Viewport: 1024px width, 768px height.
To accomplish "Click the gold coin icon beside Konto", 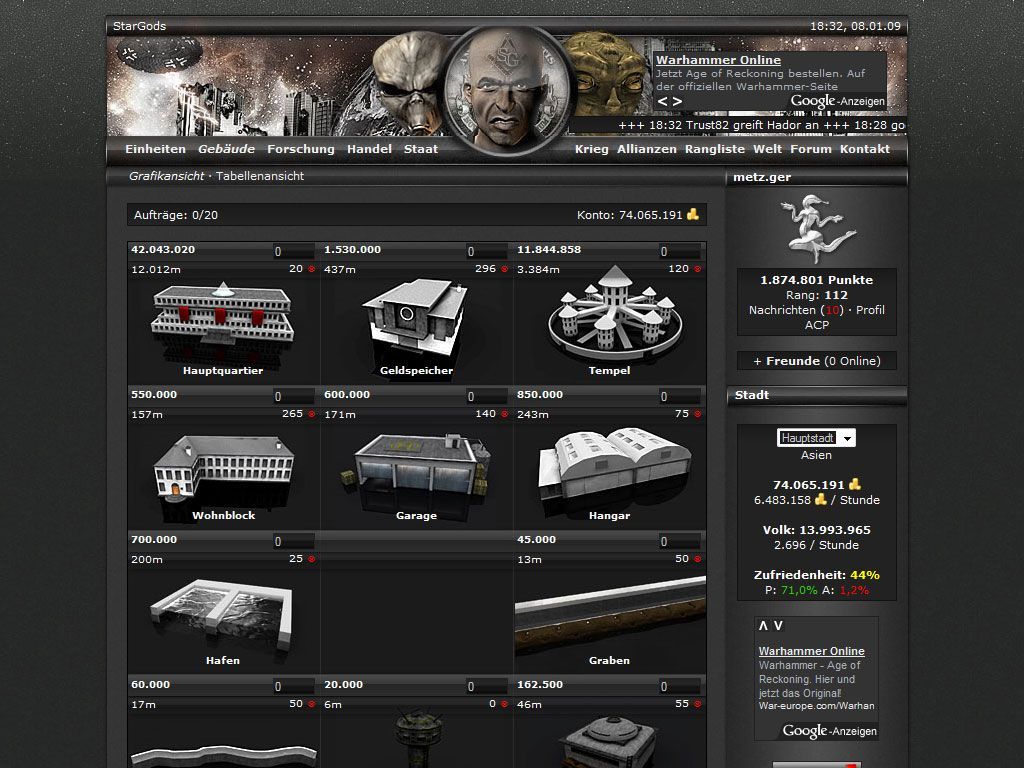I will click(x=693, y=214).
